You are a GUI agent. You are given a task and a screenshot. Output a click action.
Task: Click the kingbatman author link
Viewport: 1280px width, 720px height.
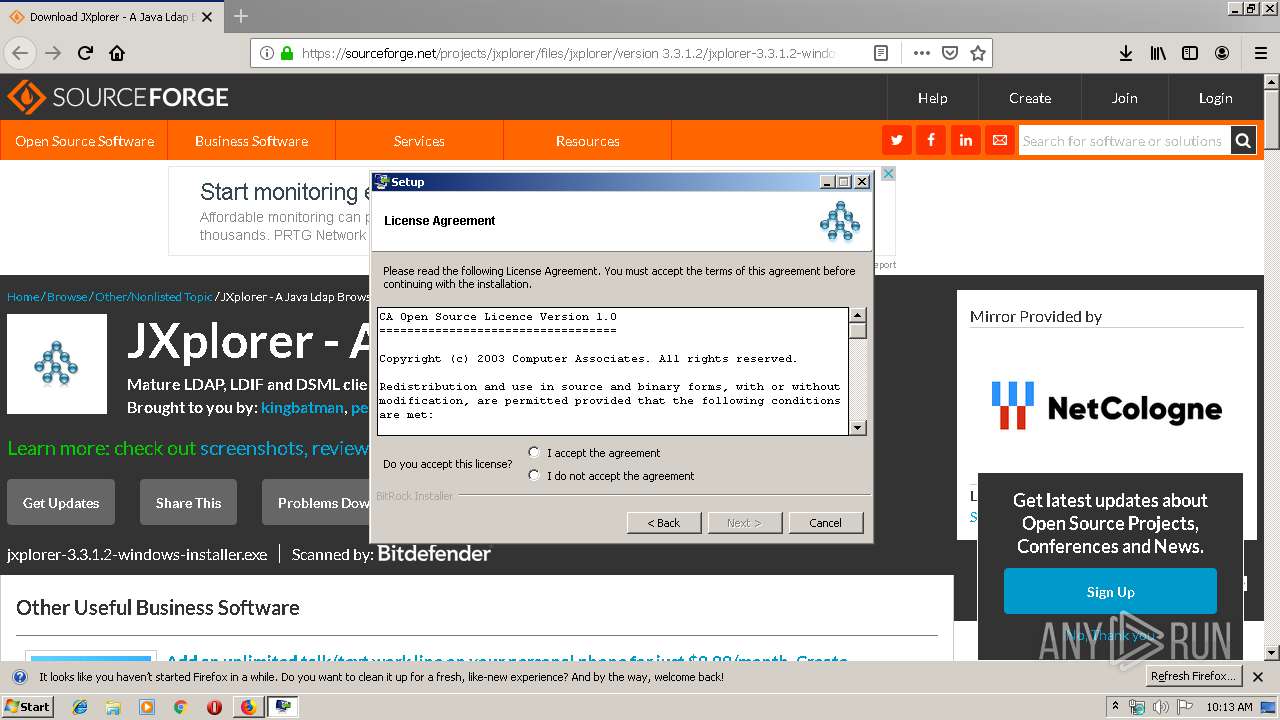pos(302,408)
